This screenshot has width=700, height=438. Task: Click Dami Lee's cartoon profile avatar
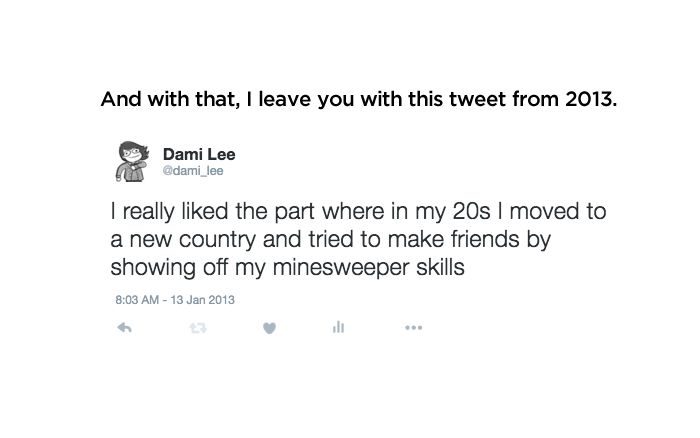click(130, 161)
